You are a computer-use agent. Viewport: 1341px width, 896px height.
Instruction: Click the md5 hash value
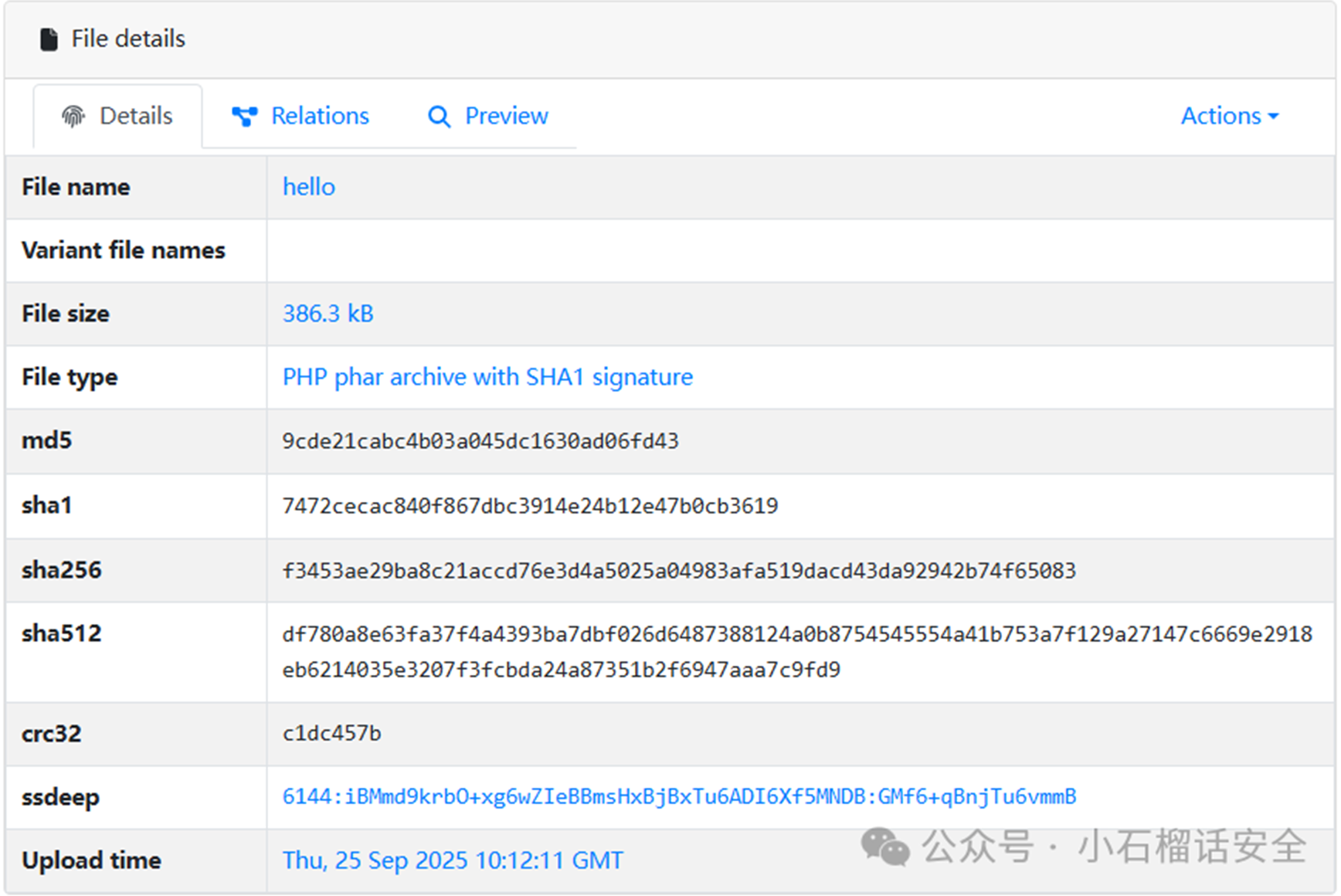480,441
